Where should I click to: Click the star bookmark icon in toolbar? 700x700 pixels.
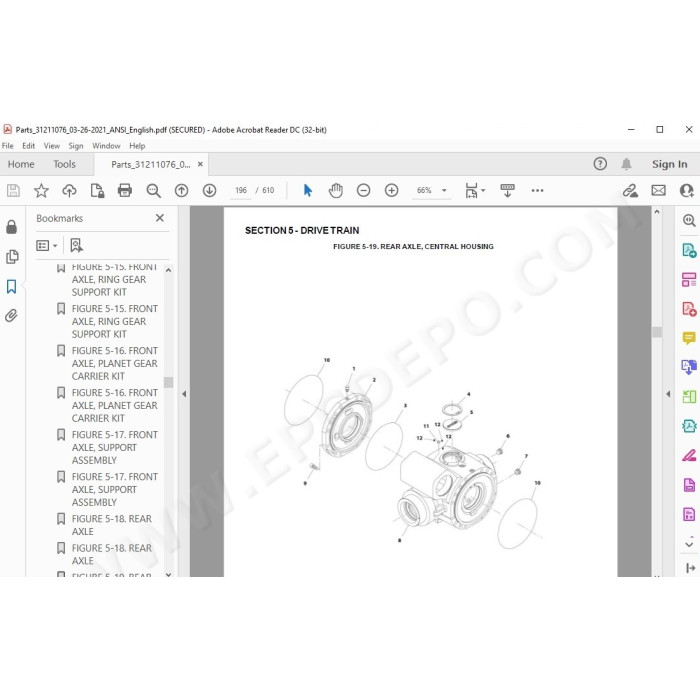point(41,191)
